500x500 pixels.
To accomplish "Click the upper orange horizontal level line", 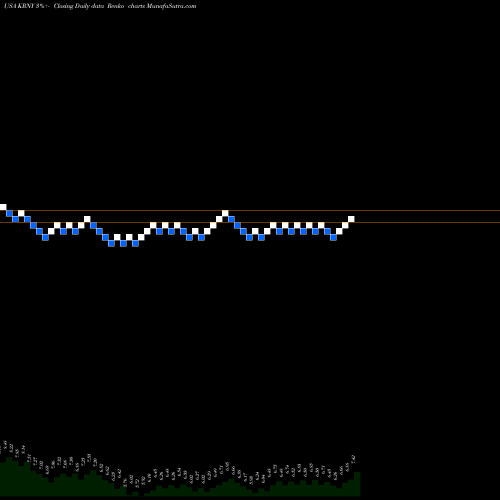I will 250,210.
